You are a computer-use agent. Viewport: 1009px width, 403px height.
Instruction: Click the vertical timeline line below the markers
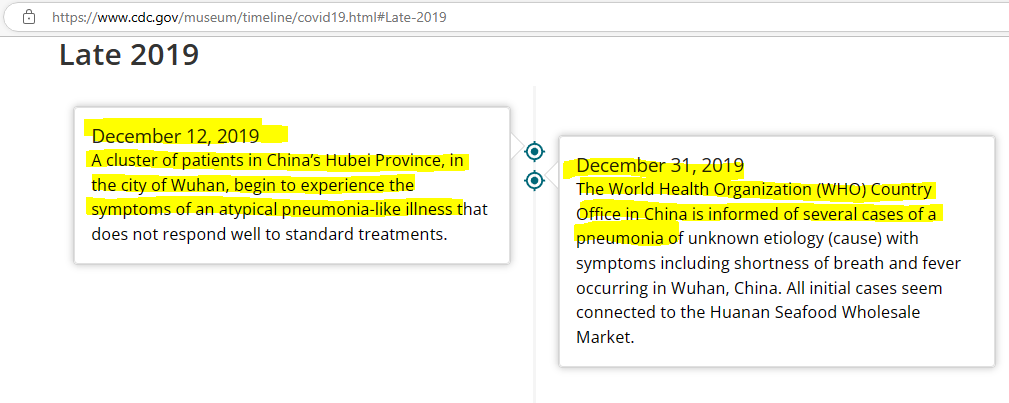[535, 296]
